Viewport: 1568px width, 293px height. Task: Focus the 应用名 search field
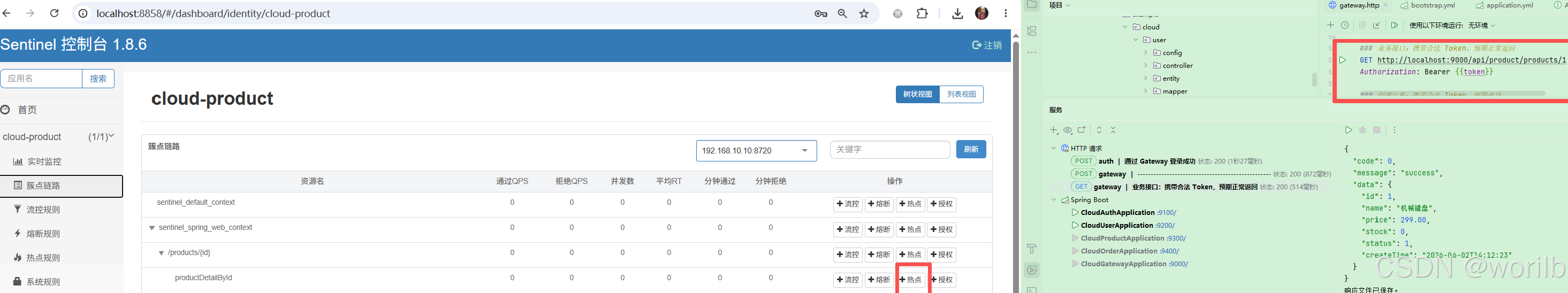click(x=41, y=79)
